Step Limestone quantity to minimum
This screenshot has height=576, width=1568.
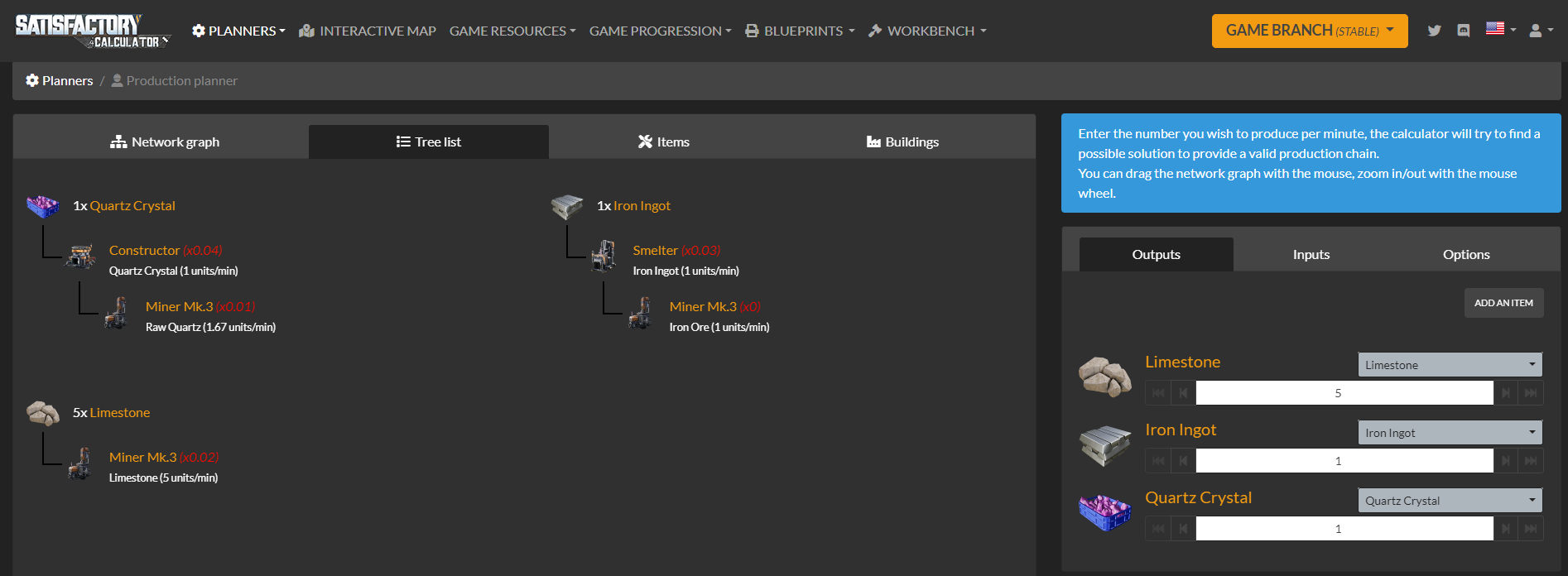pos(1158,393)
